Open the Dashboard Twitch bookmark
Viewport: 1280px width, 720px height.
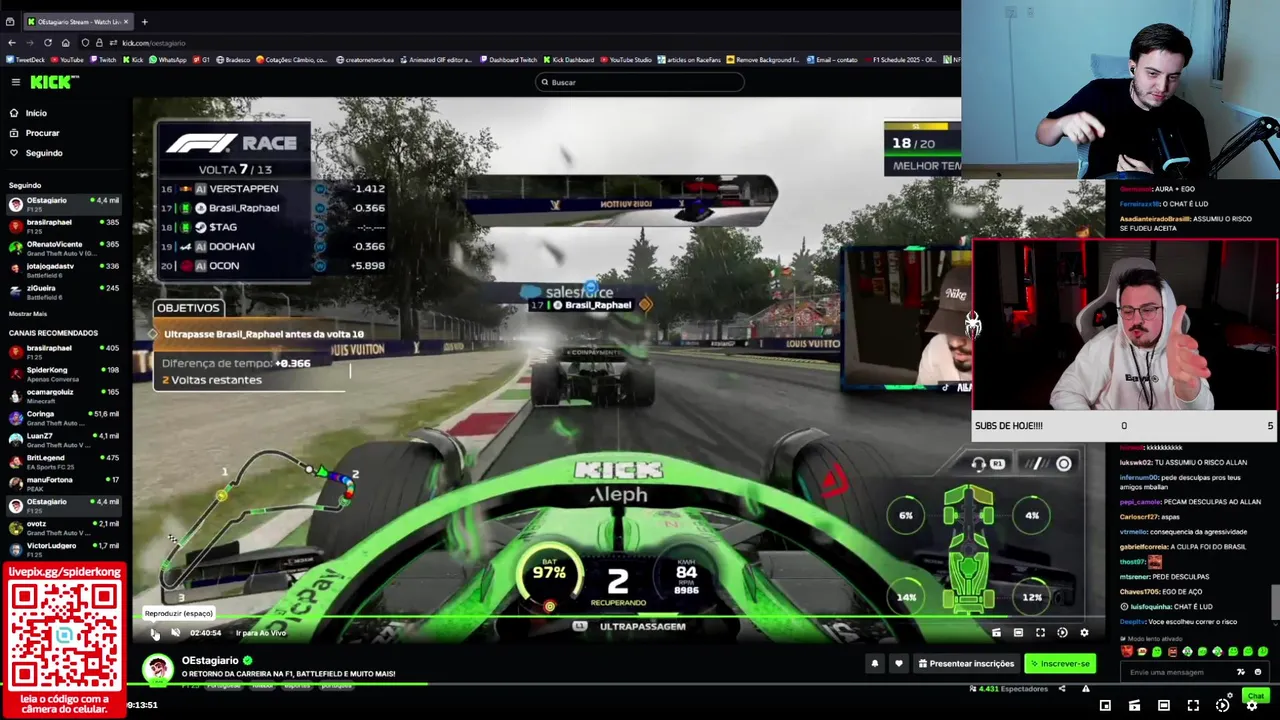[508, 60]
